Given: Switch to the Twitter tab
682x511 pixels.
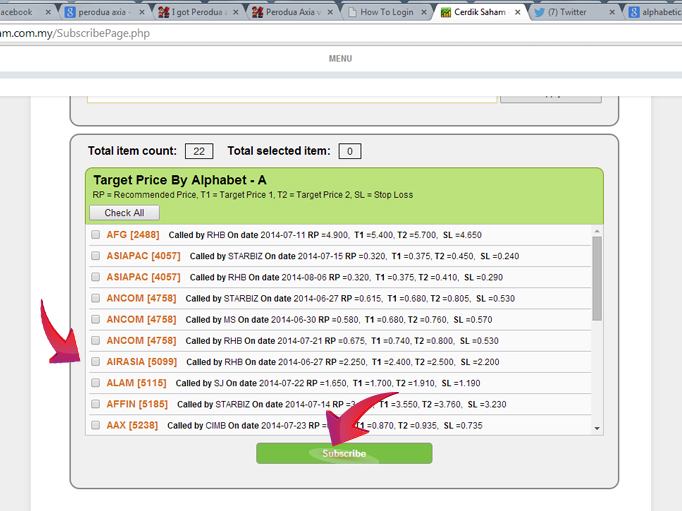Looking at the screenshot, I should (x=573, y=12).
